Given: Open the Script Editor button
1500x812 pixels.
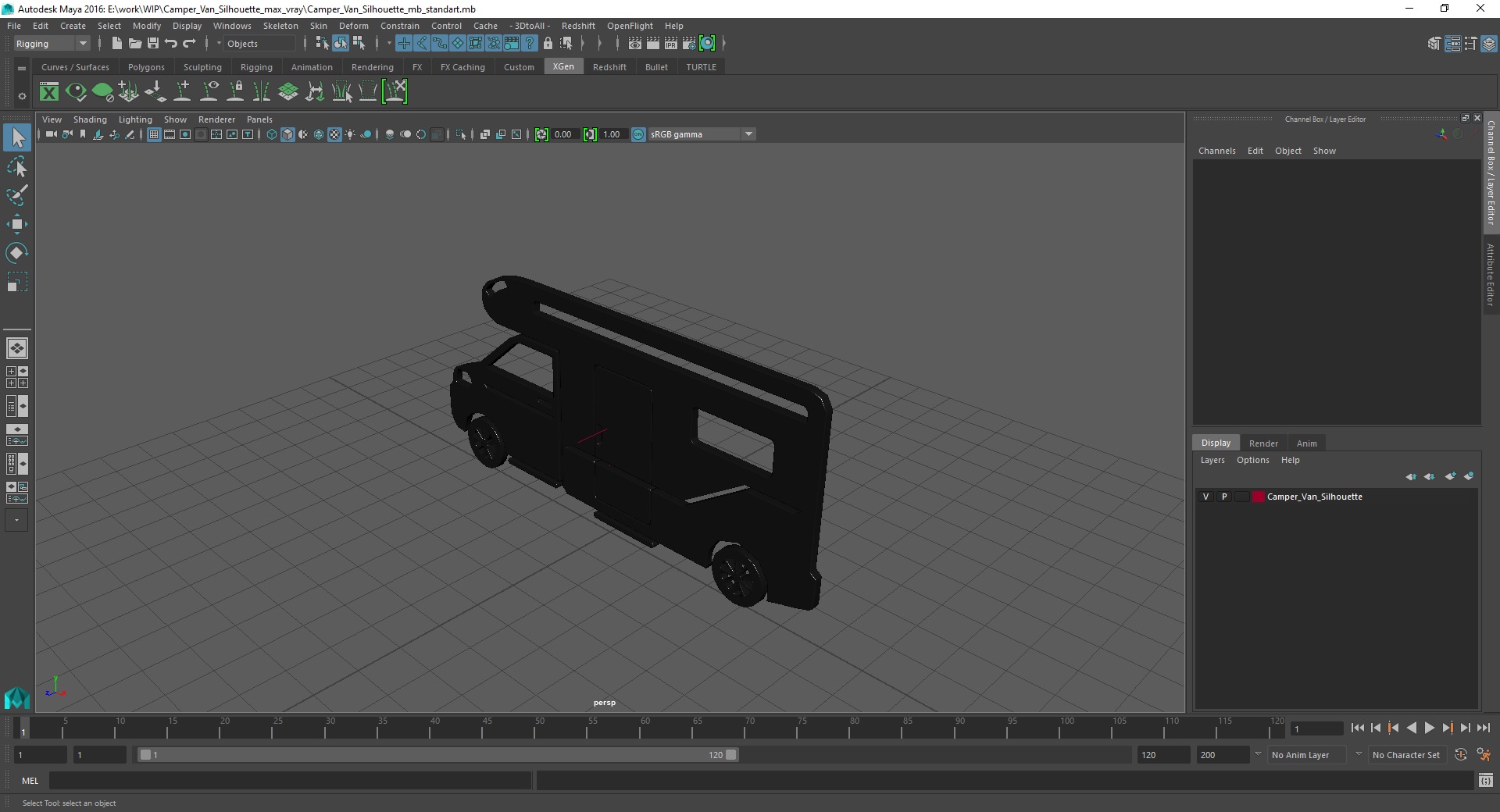Looking at the screenshot, I should click(x=1485, y=781).
